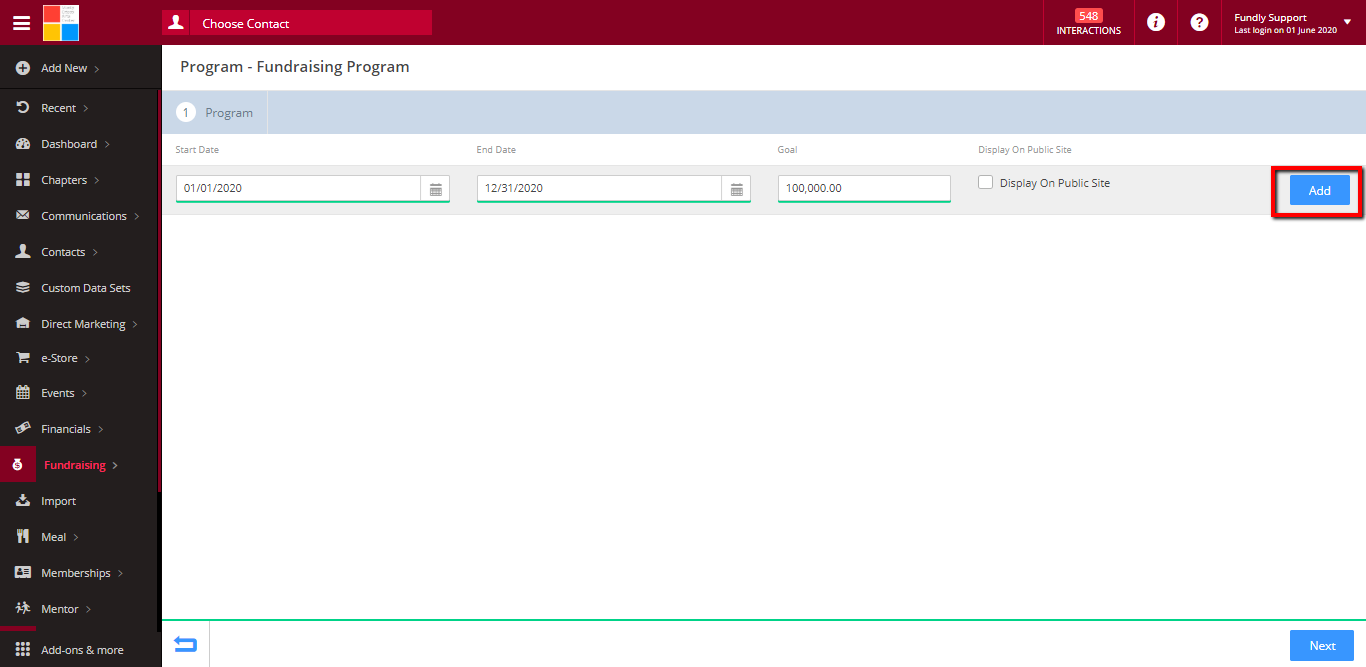Click the blue back arrow icon
Viewport: 1366px width, 667px height.
click(185, 645)
